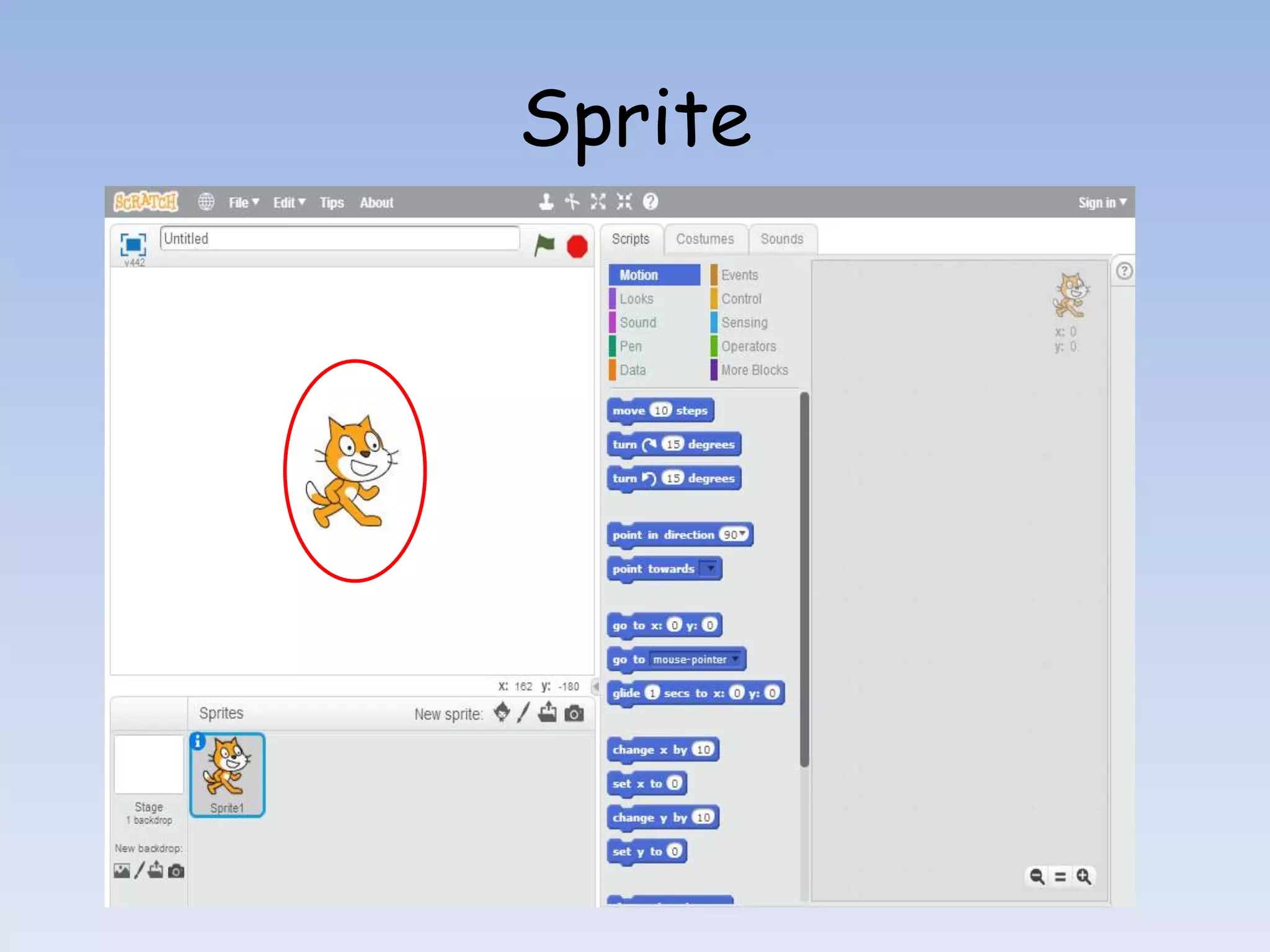Click the cat sprite on stage
The width and height of the screenshot is (1270, 952).
pyautogui.click(x=352, y=472)
